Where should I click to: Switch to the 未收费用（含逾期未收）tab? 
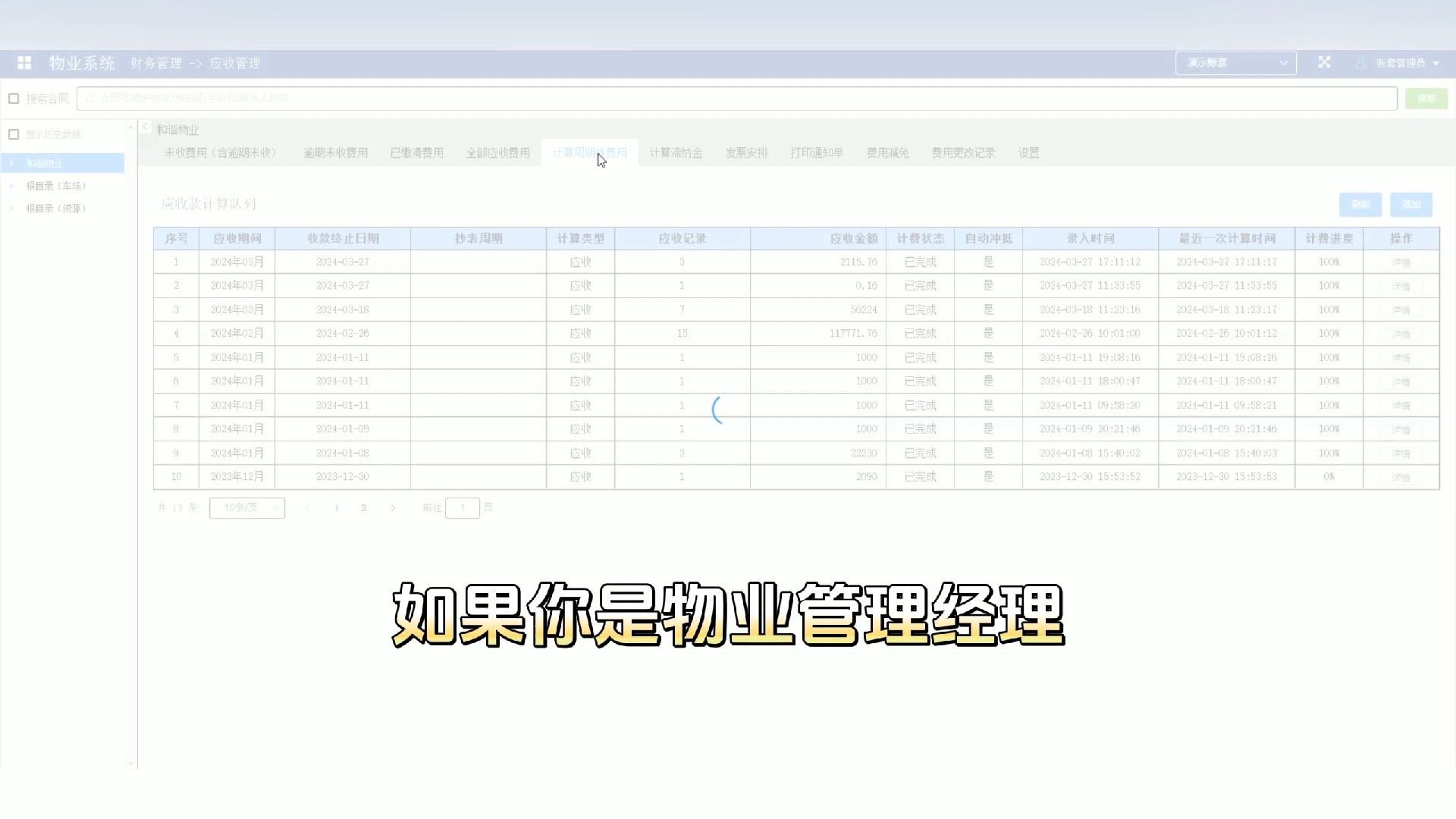pyautogui.click(x=222, y=153)
